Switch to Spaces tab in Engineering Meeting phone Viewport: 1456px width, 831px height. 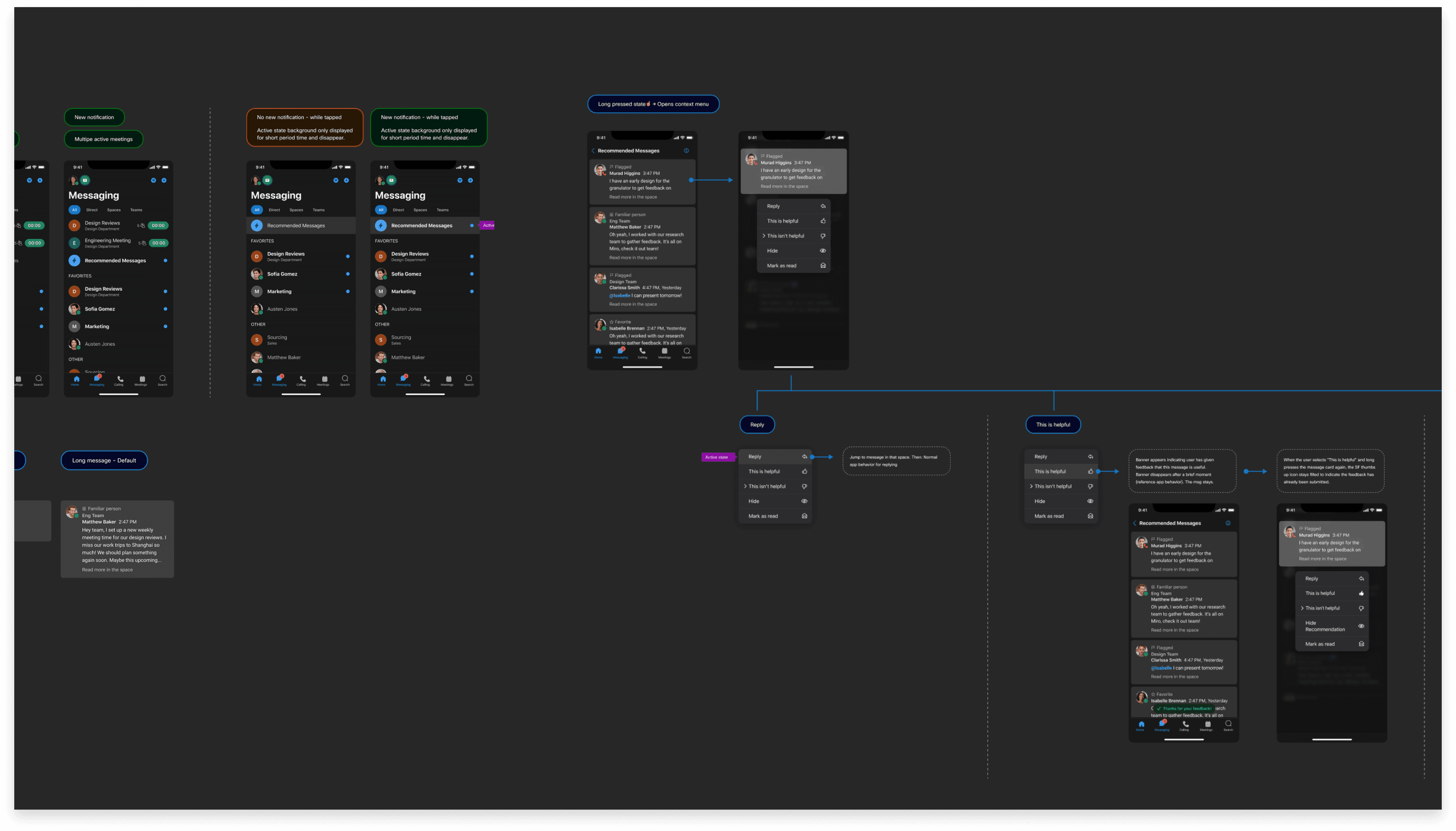[114, 210]
